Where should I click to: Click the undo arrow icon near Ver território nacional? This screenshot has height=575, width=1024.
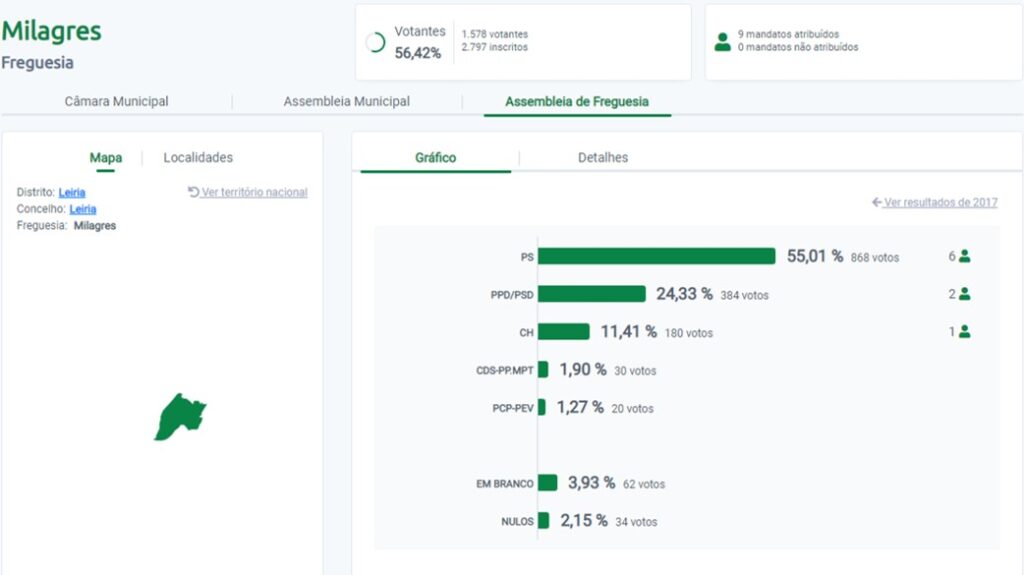pos(194,192)
